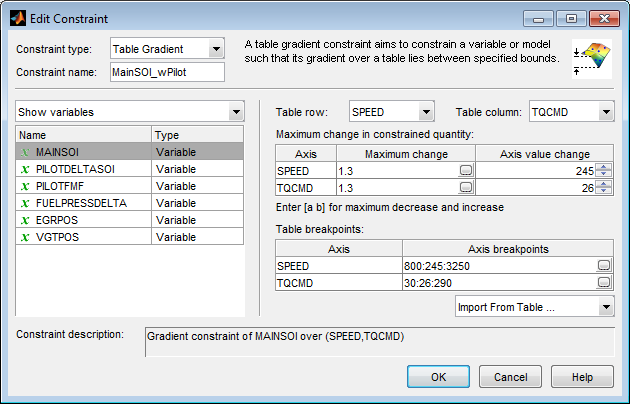Viewport: 630px width, 404px height.
Task: Select the PILOTDELTASOI variable row
Action: tap(130, 169)
